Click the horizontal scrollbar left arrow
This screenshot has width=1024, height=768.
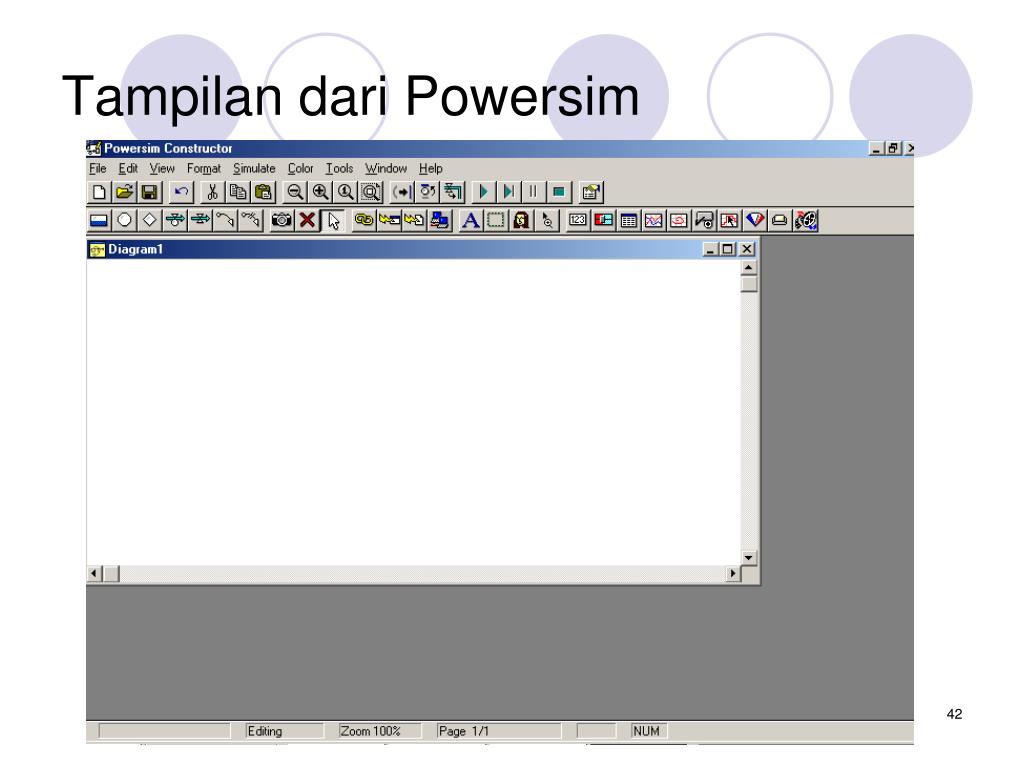tap(94, 573)
